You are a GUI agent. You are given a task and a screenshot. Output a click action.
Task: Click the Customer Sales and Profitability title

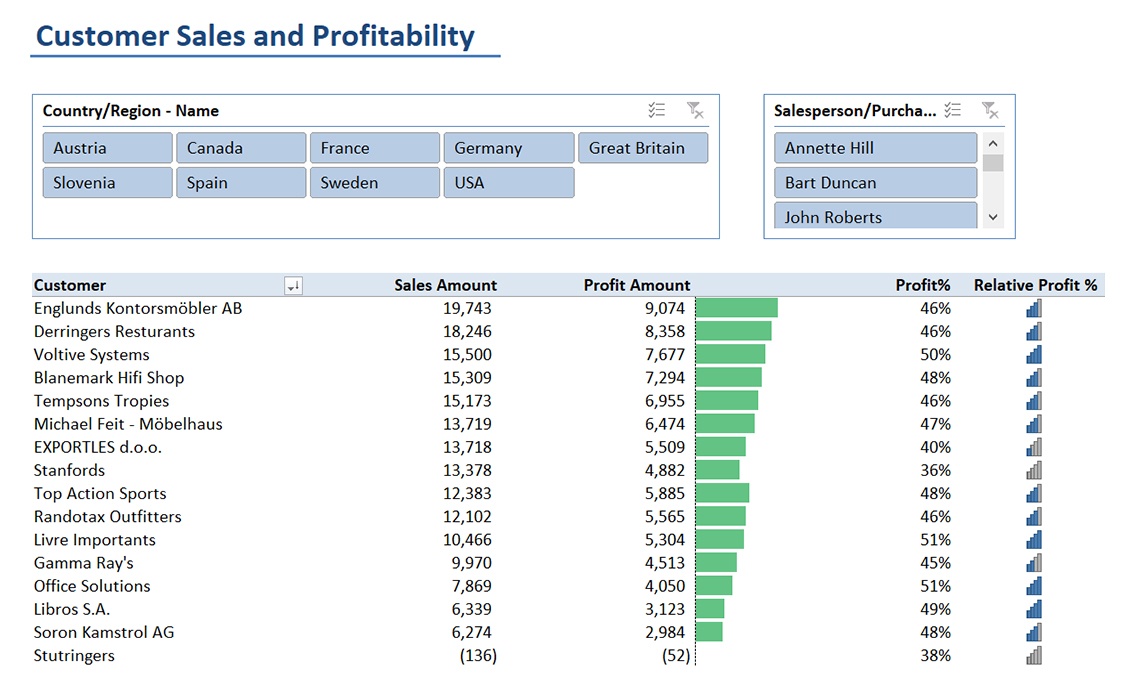255,36
